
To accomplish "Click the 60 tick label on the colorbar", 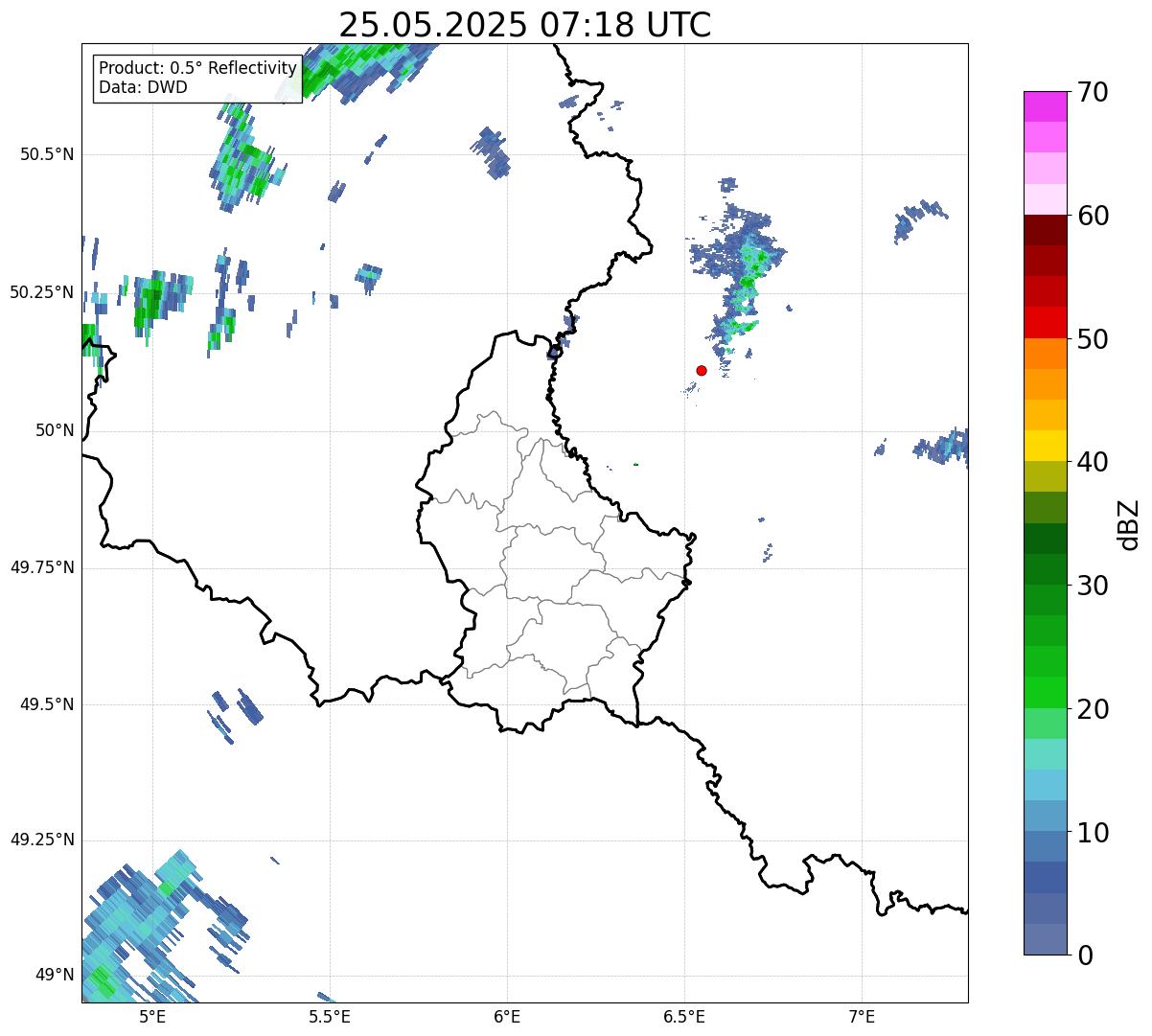I will click(1093, 216).
